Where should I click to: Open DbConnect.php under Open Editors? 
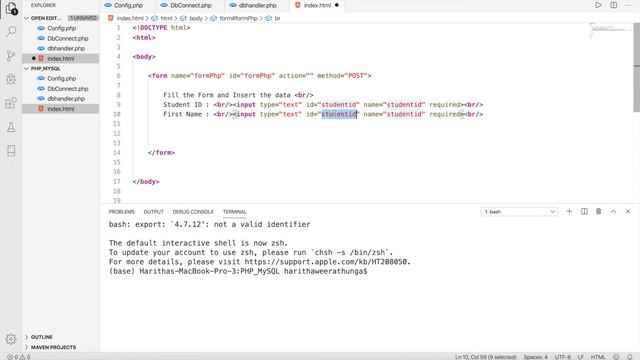coord(60,38)
